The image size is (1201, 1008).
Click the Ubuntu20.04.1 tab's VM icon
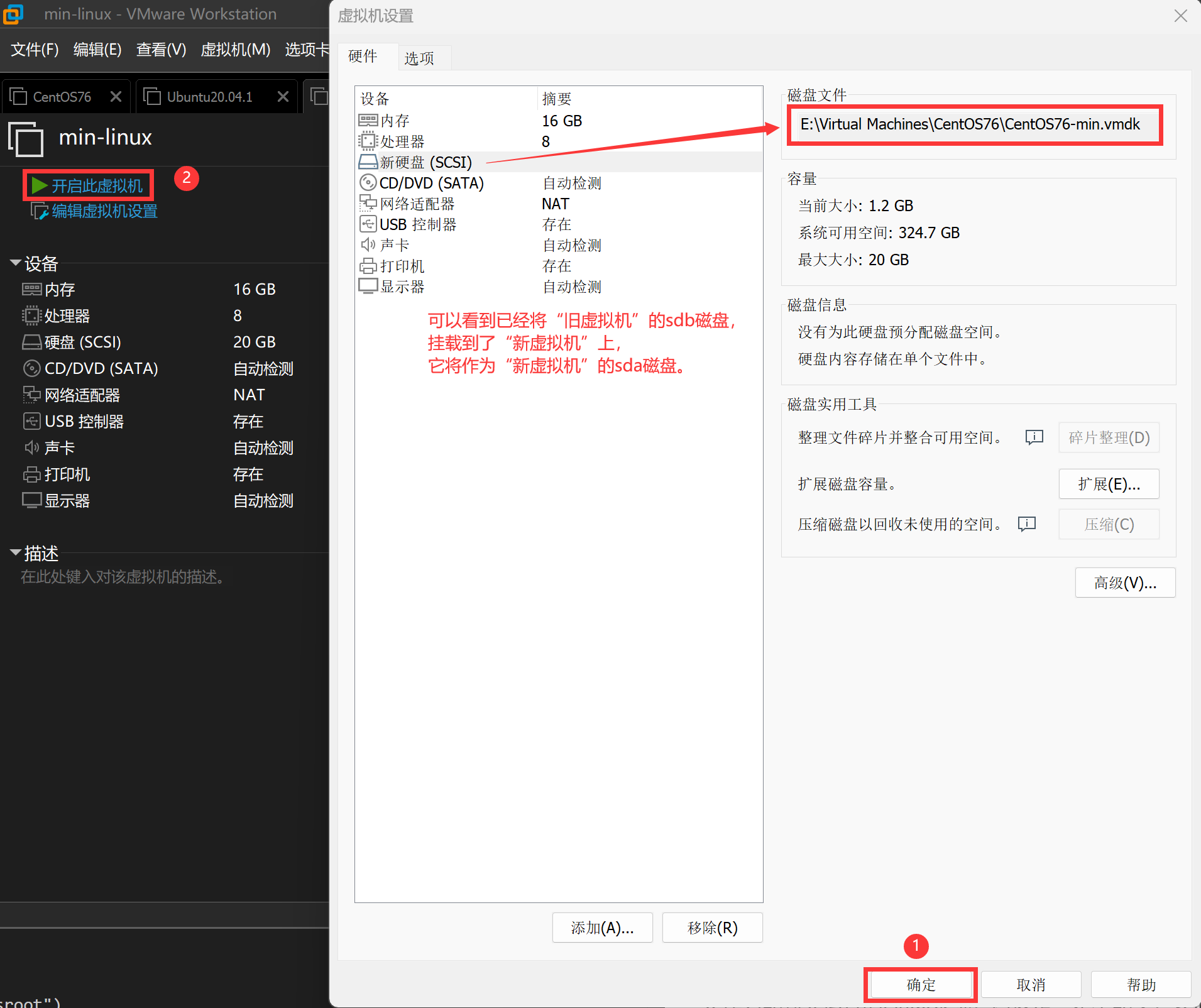point(152,96)
